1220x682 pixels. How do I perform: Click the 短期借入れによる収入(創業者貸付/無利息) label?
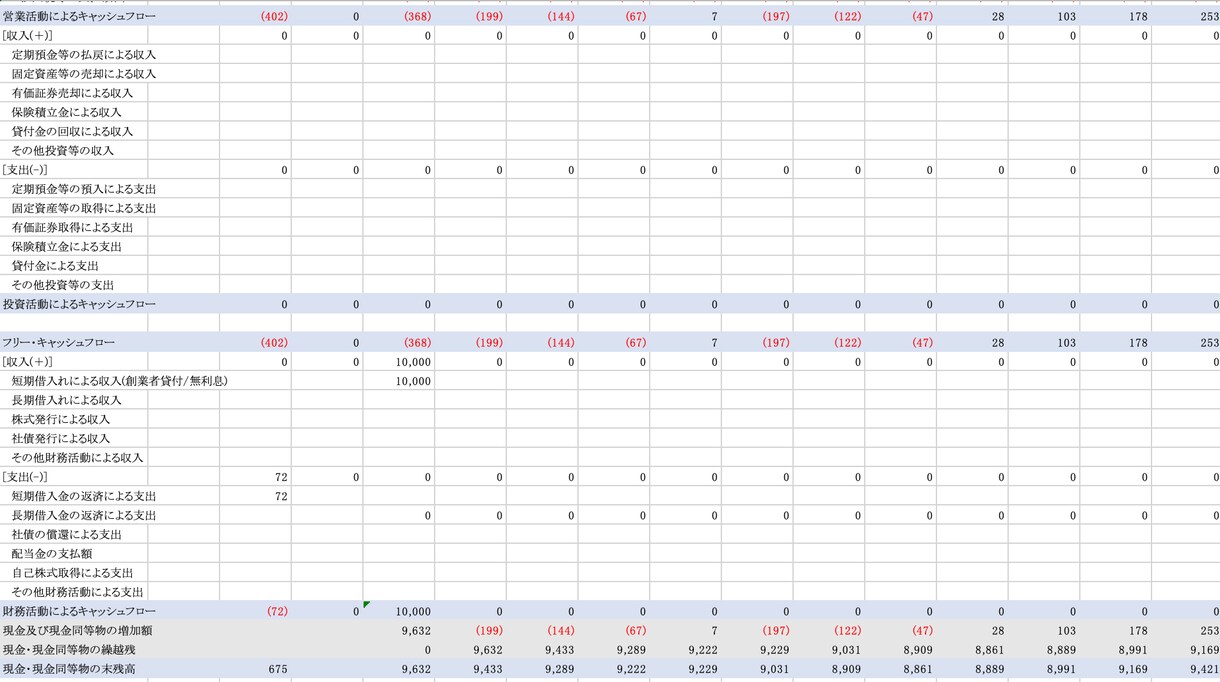coord(120,381)
